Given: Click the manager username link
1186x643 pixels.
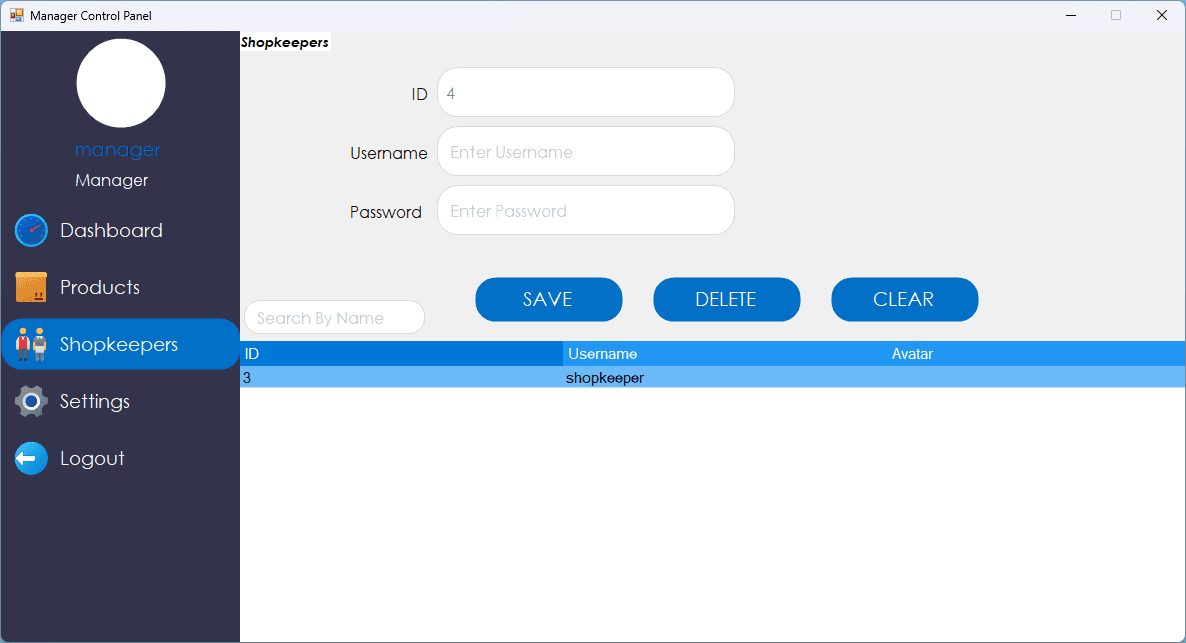Looking at the screenshot, I should pos(117,150).
